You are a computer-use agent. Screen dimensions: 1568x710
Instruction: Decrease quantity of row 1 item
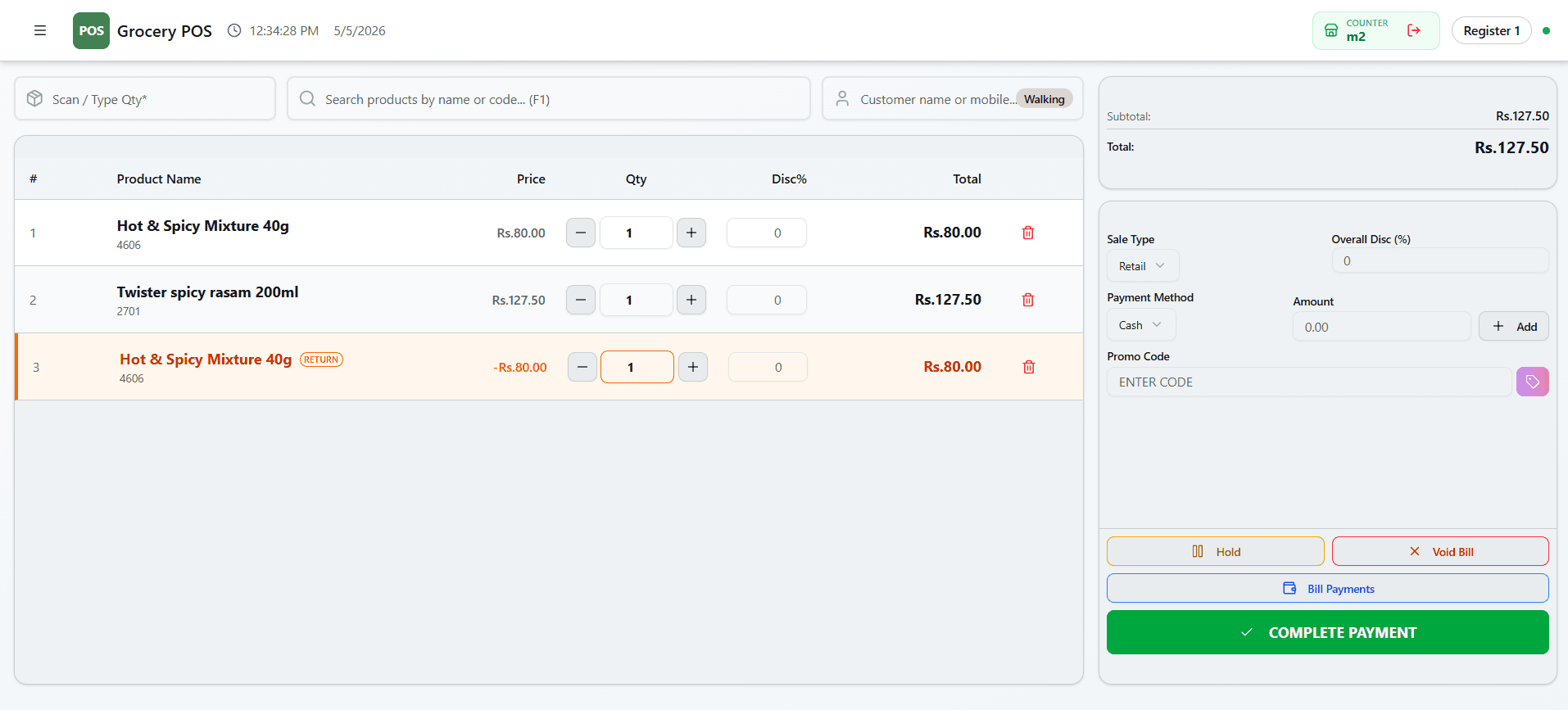581,233
